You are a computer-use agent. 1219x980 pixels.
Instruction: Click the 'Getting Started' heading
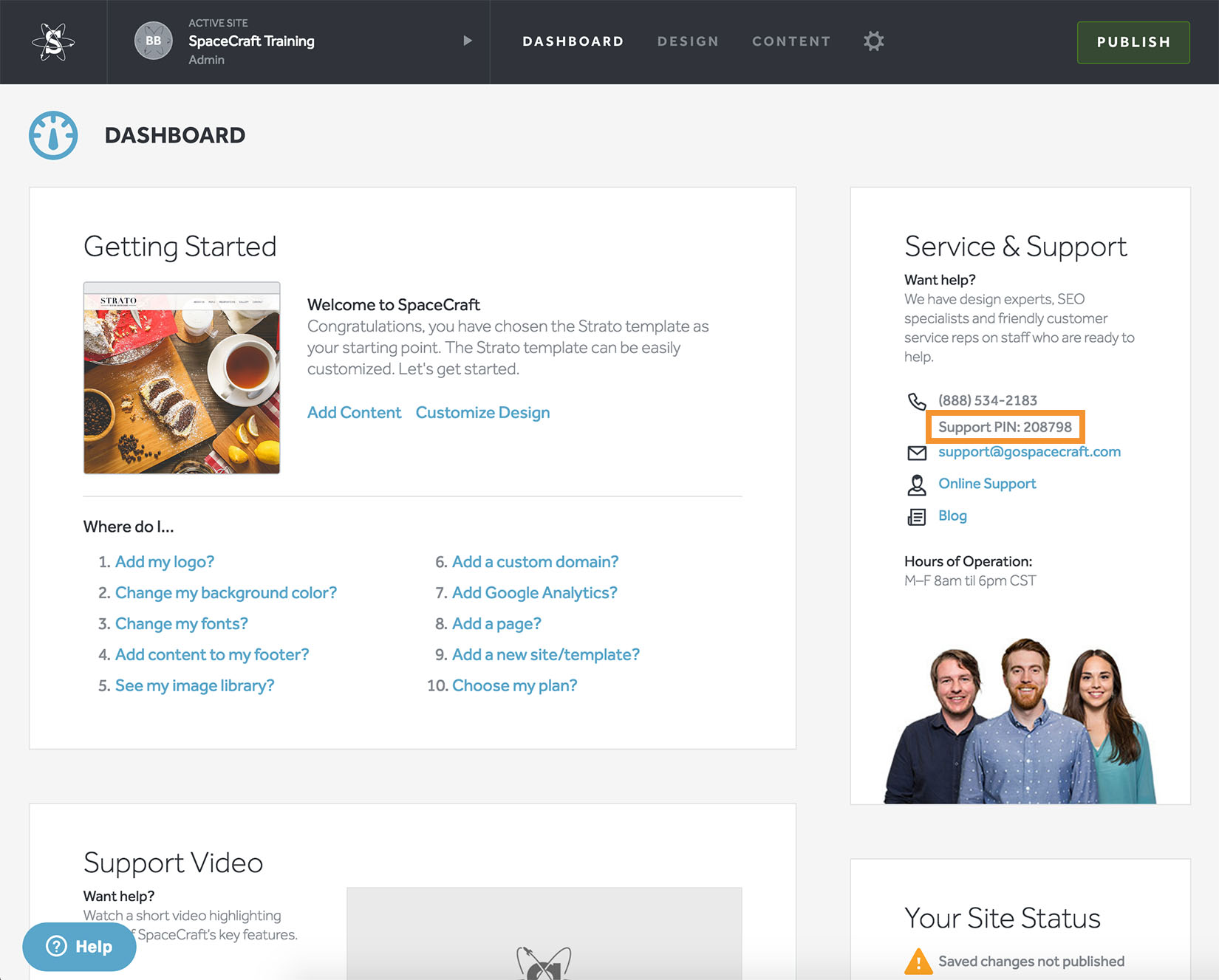click(x=180, y=247)
